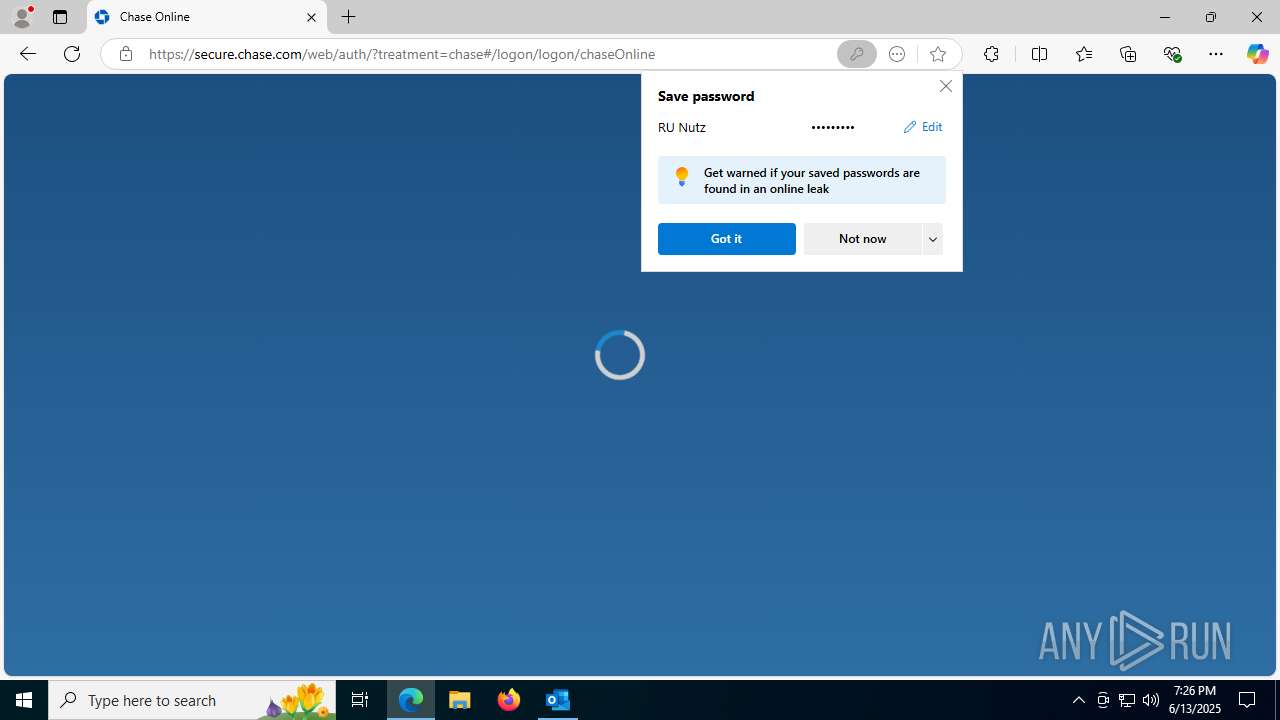This screenshot has width=1280, height=720.
Task: Open the Action Center notifications icon
Action: click(1247, 700)
